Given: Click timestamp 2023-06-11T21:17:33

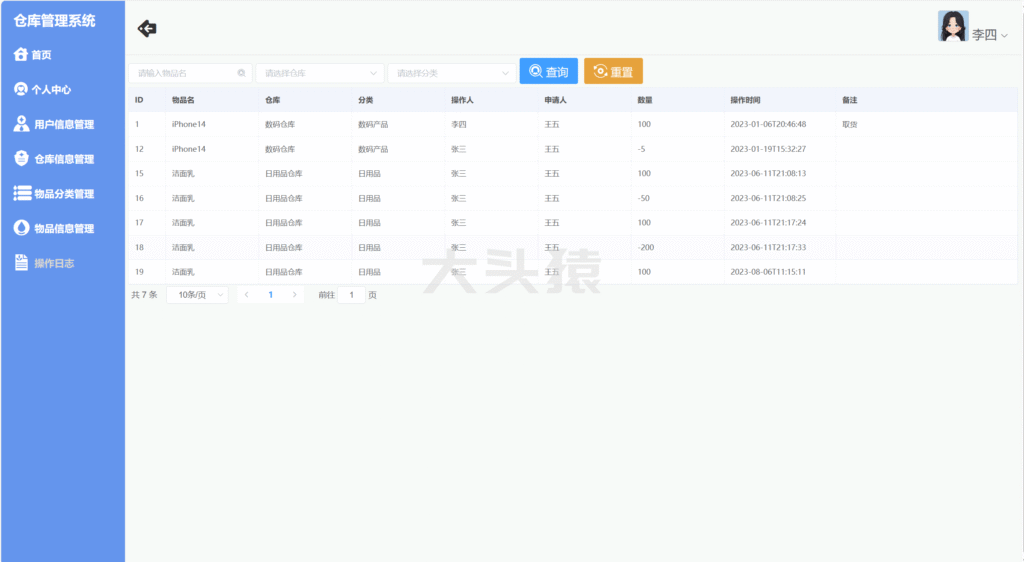Looking at the screenshot, I should click(x=768, y=247).
